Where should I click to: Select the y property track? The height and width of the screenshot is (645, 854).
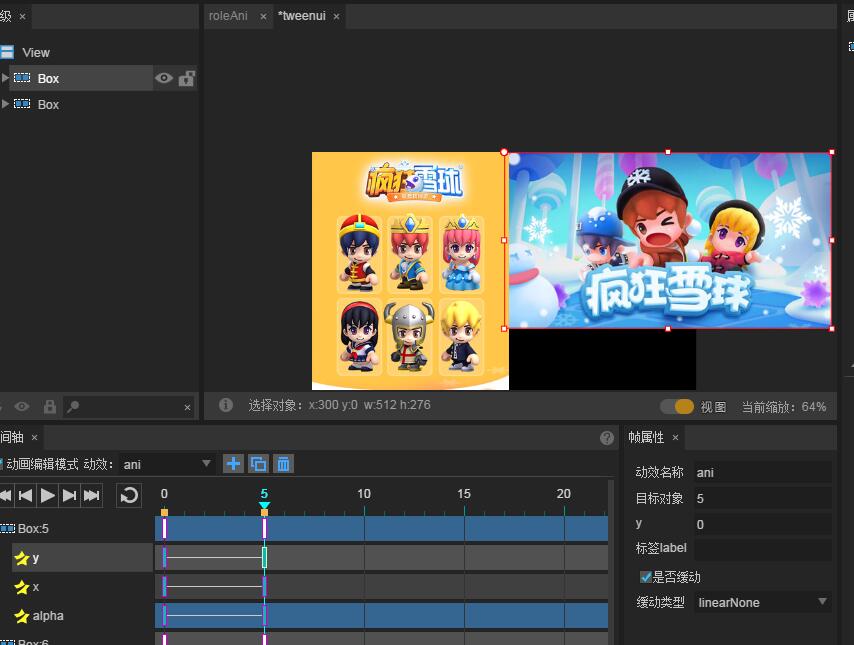[82, 558]
